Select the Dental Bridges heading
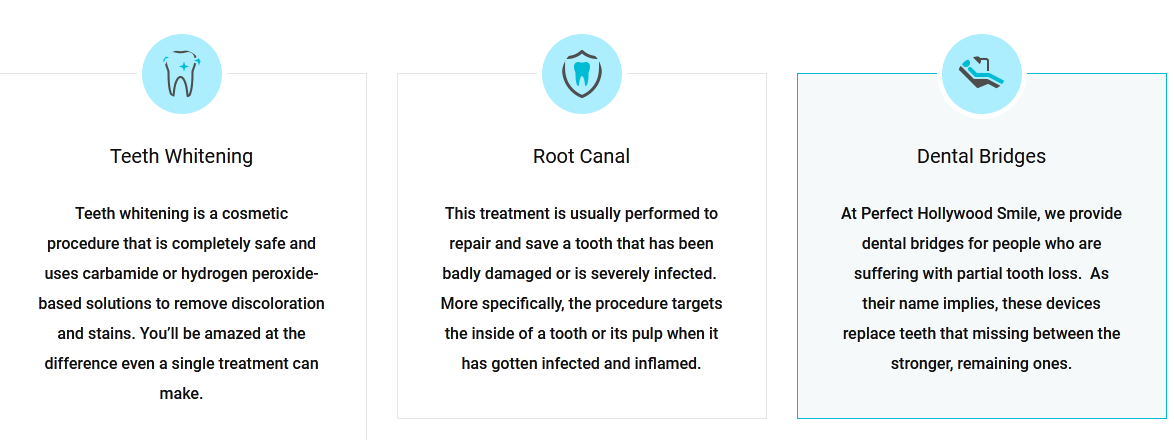Viewport: 1174px width, 440px height. (x=982, y=156)
